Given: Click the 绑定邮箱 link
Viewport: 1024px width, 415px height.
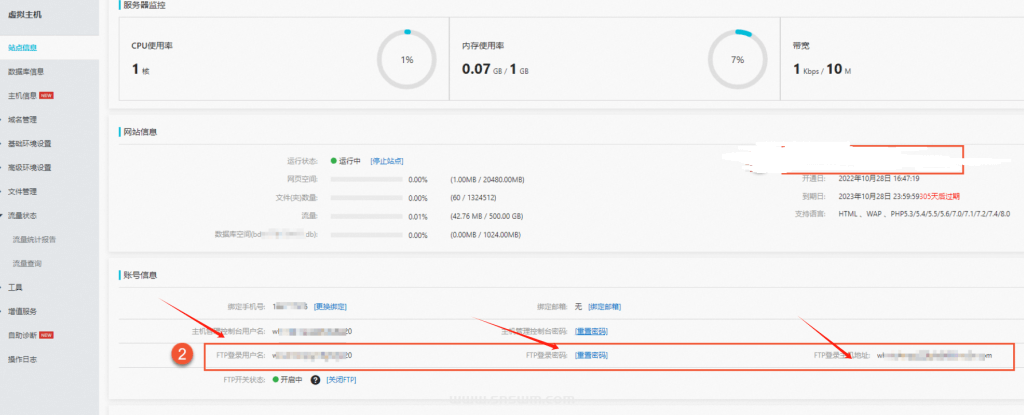Looking at the screenshot, I should point(604,307).
